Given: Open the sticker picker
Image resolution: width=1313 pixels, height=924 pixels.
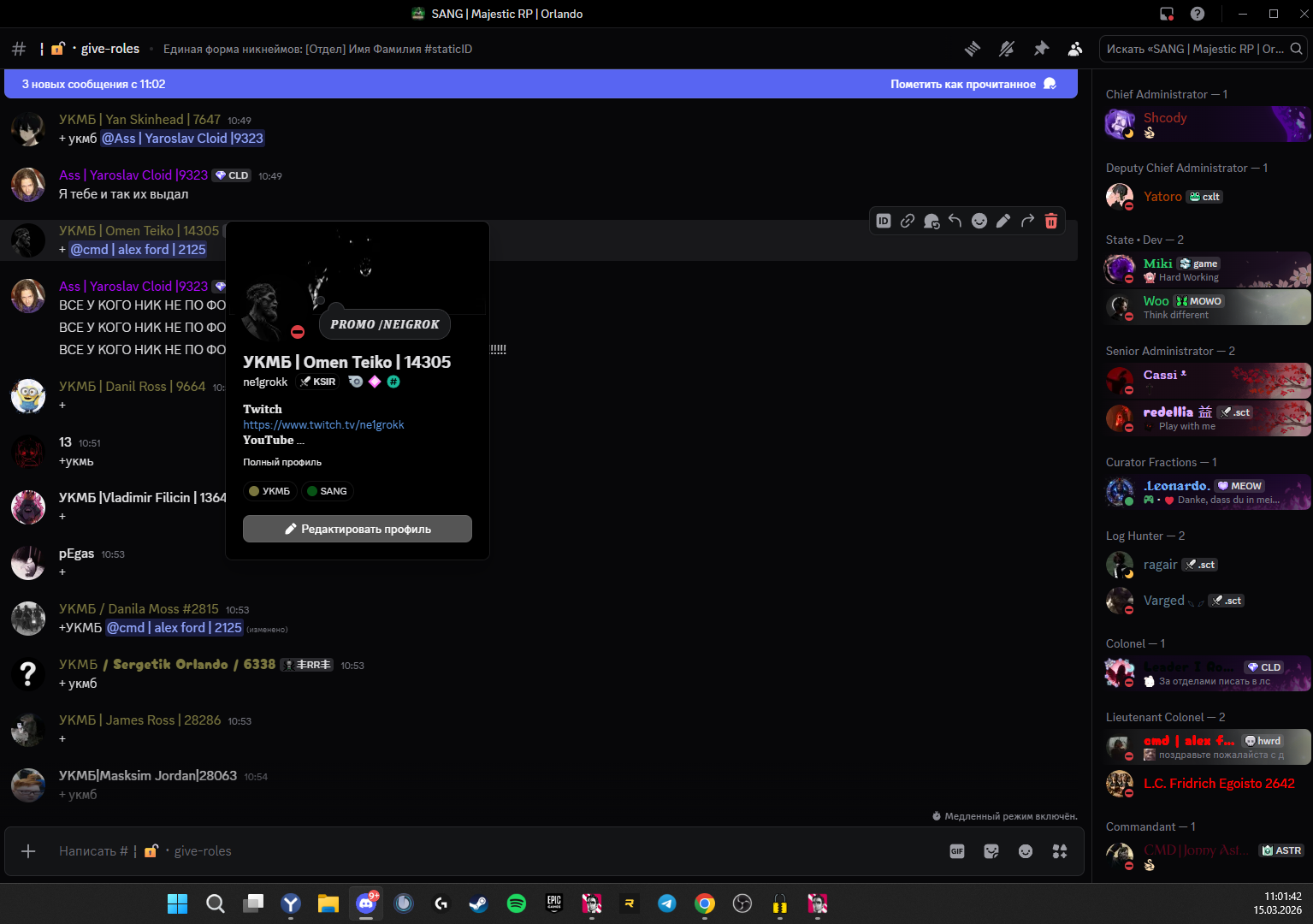Looking at the screenshot, I should (991, 851).
